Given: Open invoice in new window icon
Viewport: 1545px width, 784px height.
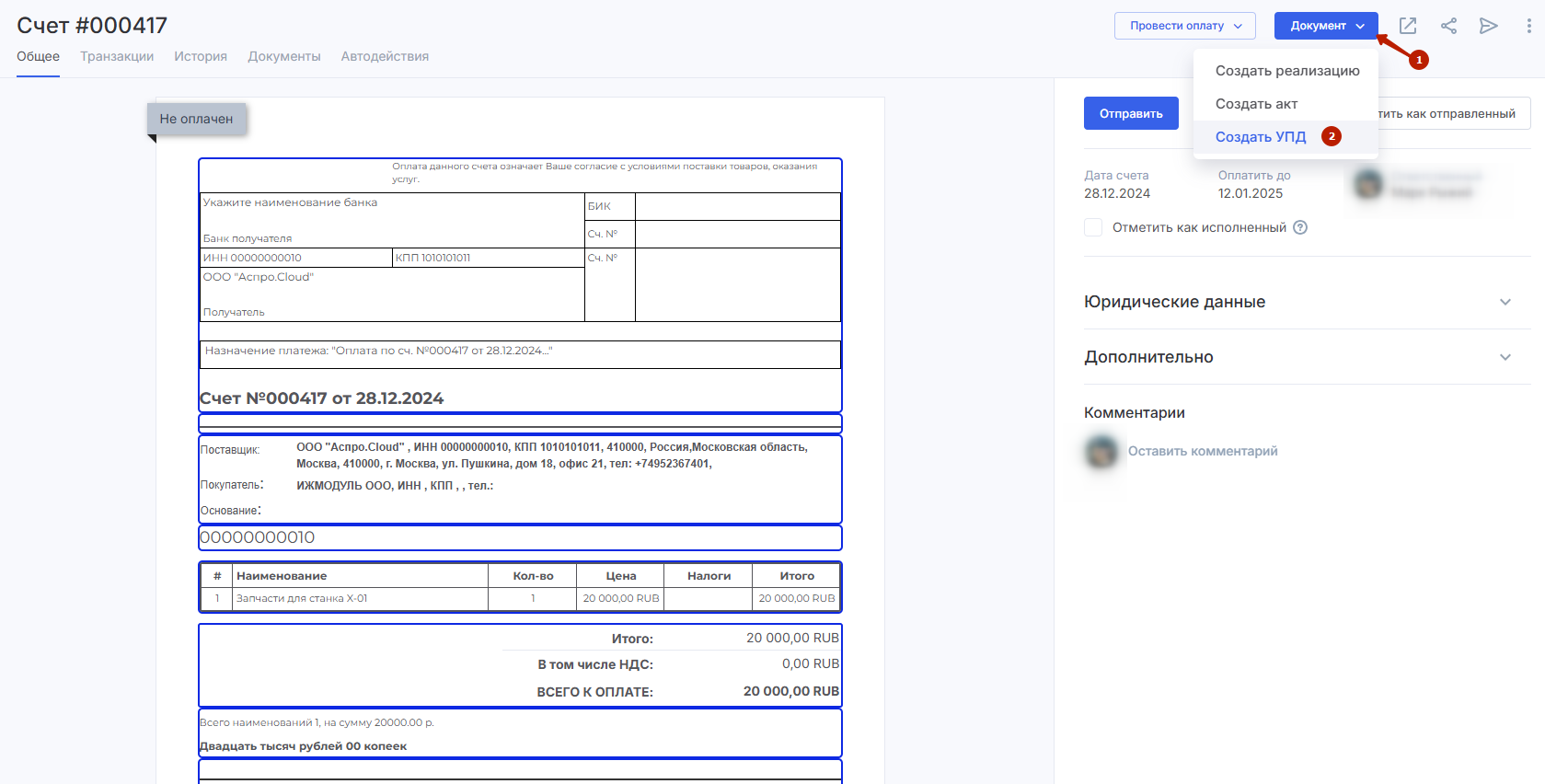Looking at the screenshot, I should 1408,26.
